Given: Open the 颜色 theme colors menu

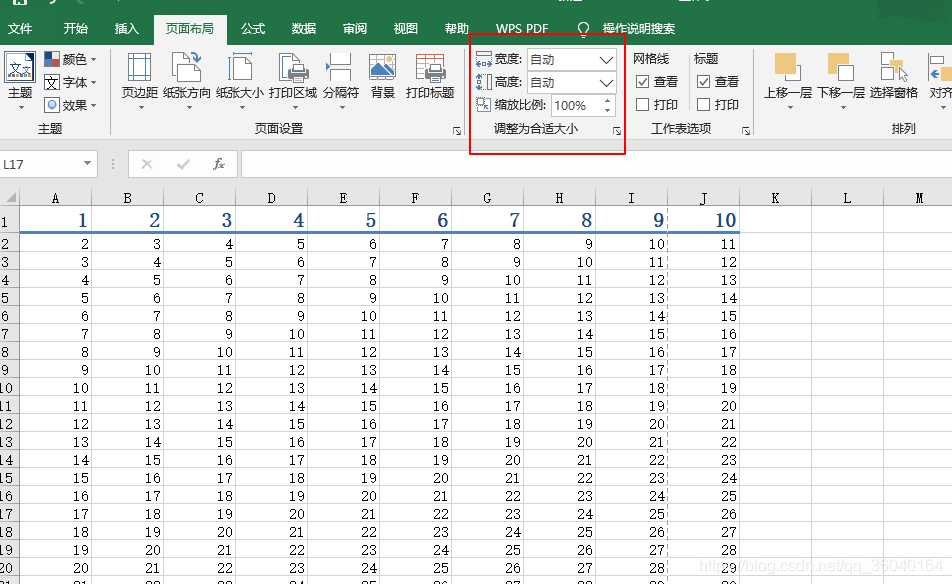Looking at the screenshot, I should click(x=70, y=59).
